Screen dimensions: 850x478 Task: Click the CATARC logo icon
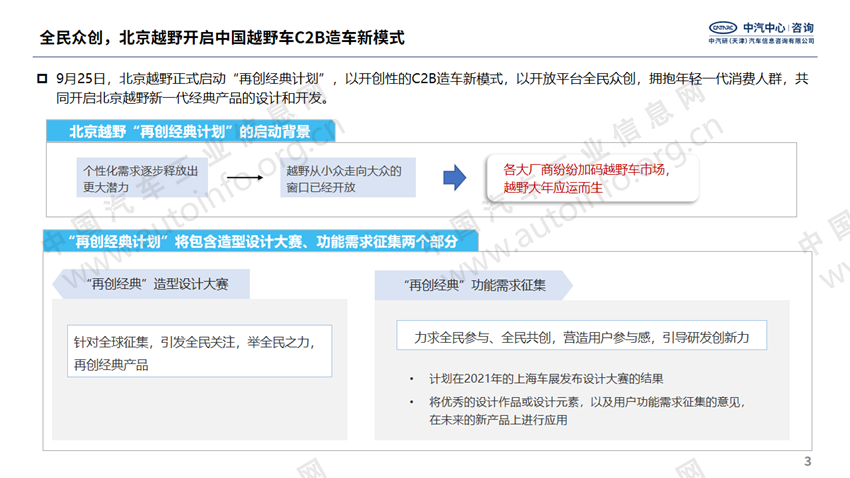pyautogui.click(x=723, y=28)
